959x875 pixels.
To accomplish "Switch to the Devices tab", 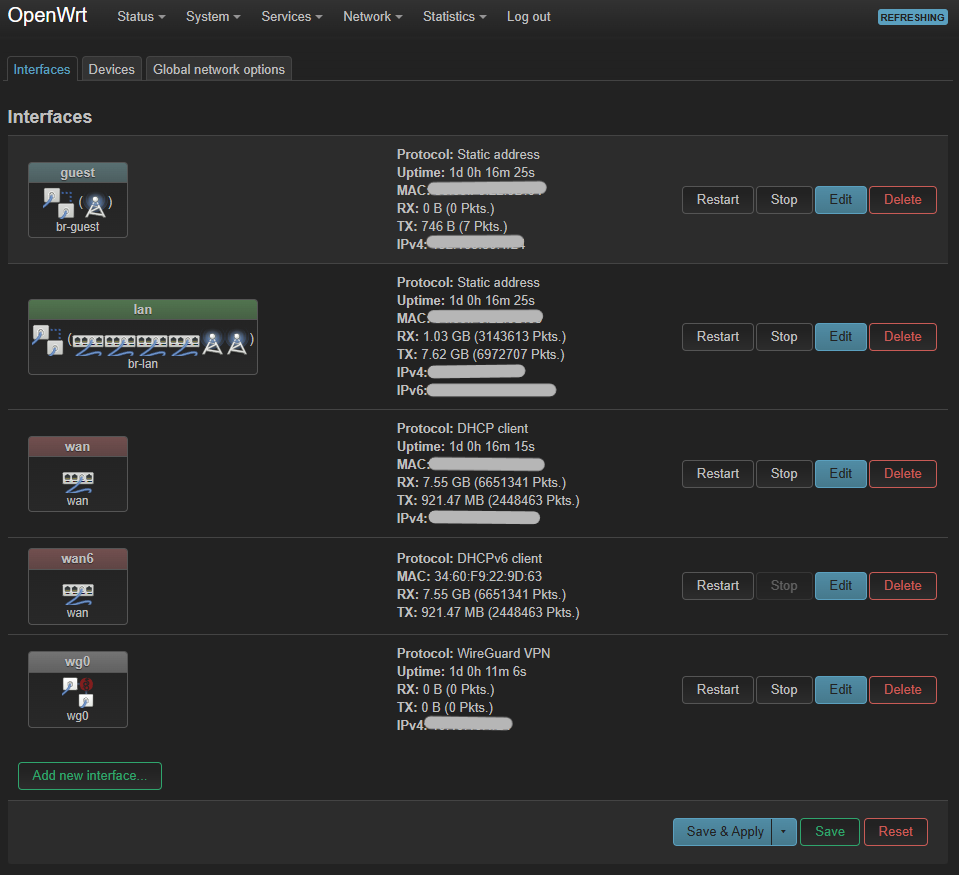I will pos(111,68).
